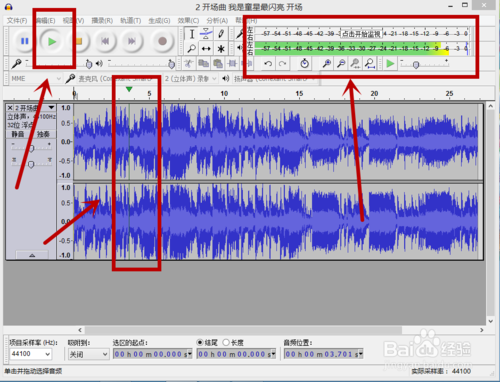This screenshot has width=500, height=382.
Task: Click the track pan slider
Action: tap(31, 164)
